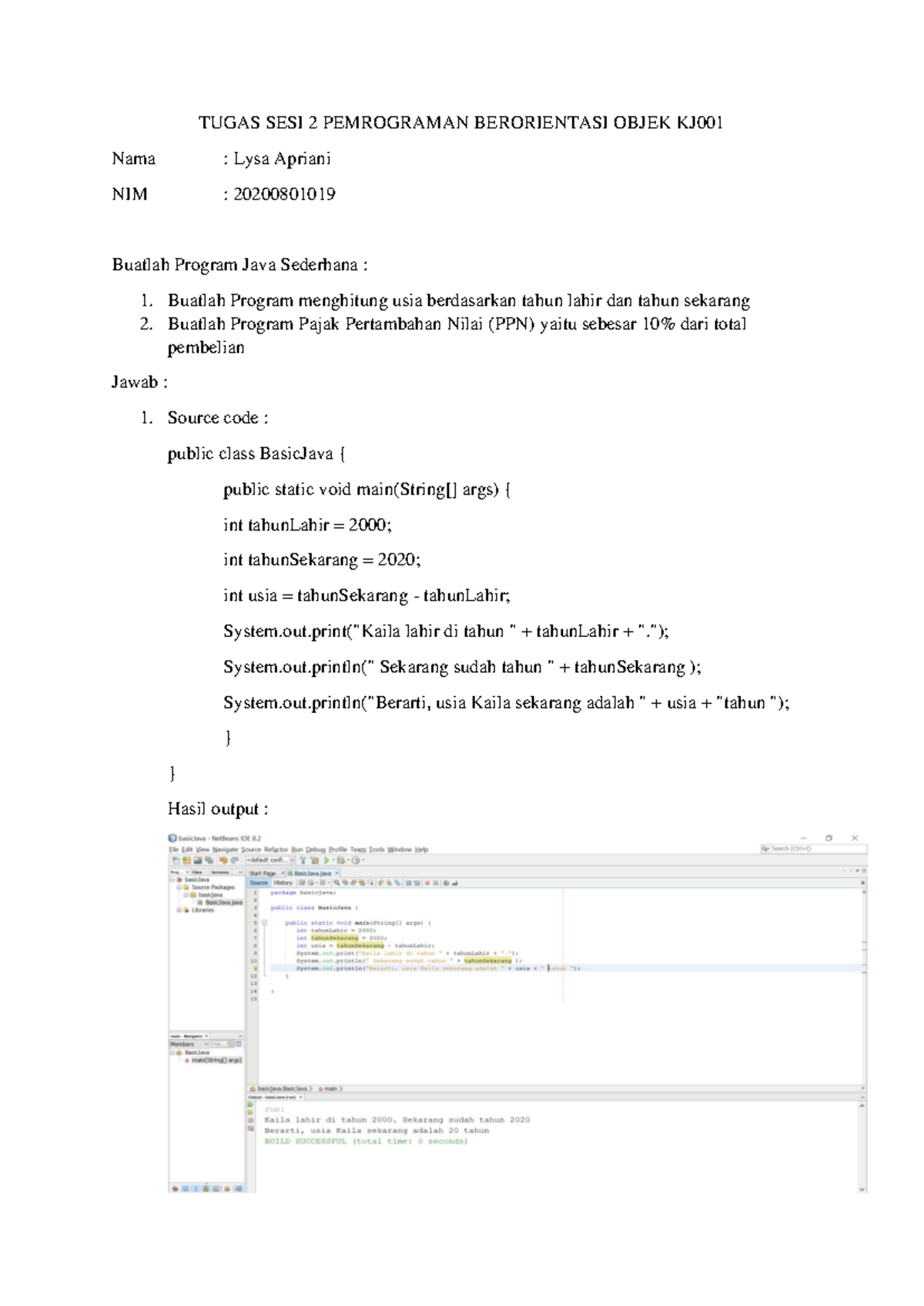924x1306 pixels.
Task: Click the Source view button
Action: coord(259,883)
